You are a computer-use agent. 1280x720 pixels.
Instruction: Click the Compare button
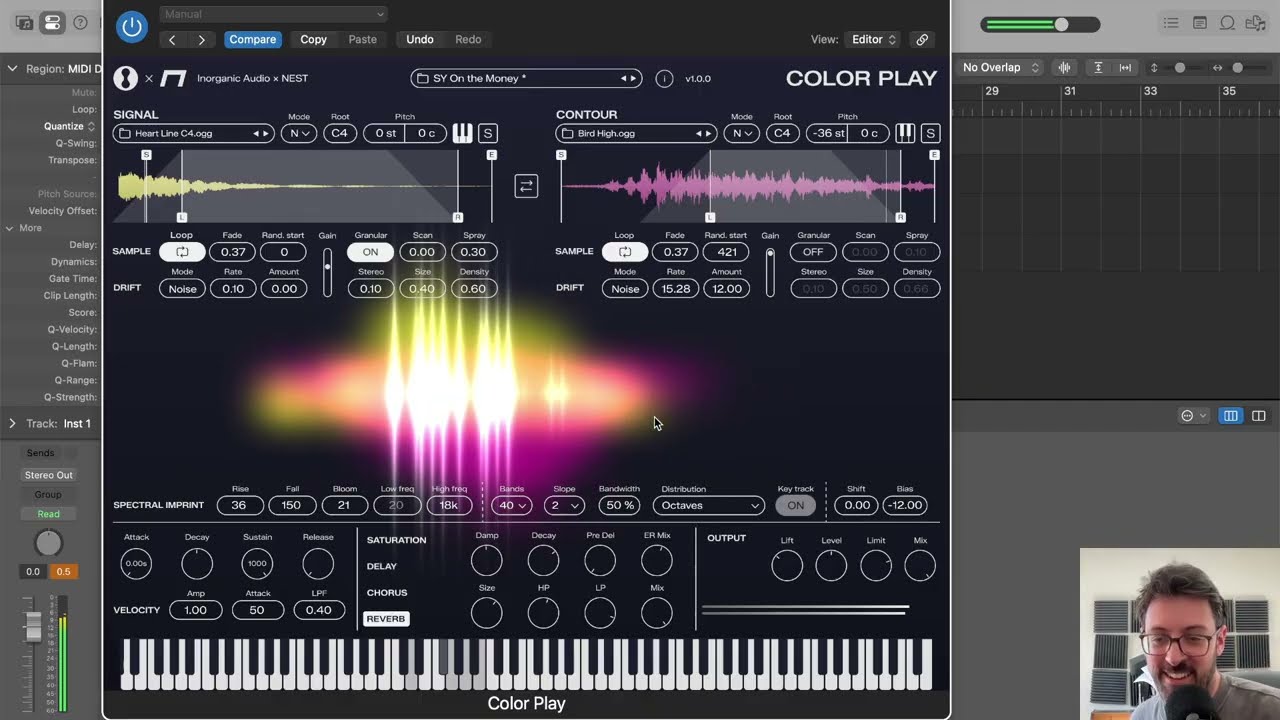click(x=252, y=40)
